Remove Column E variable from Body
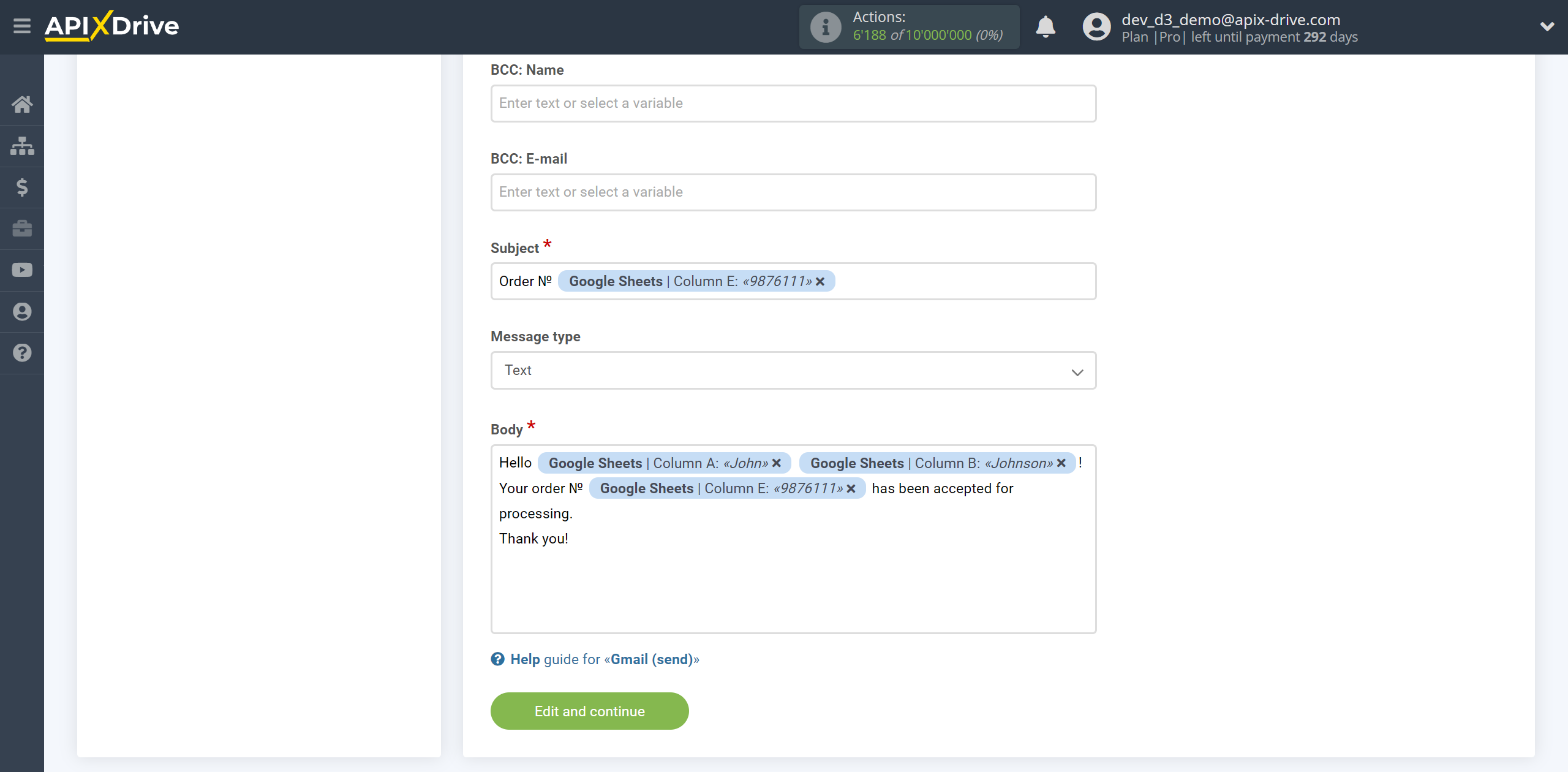This screenshot has height=772, width=1568. (x=851, y=488)
